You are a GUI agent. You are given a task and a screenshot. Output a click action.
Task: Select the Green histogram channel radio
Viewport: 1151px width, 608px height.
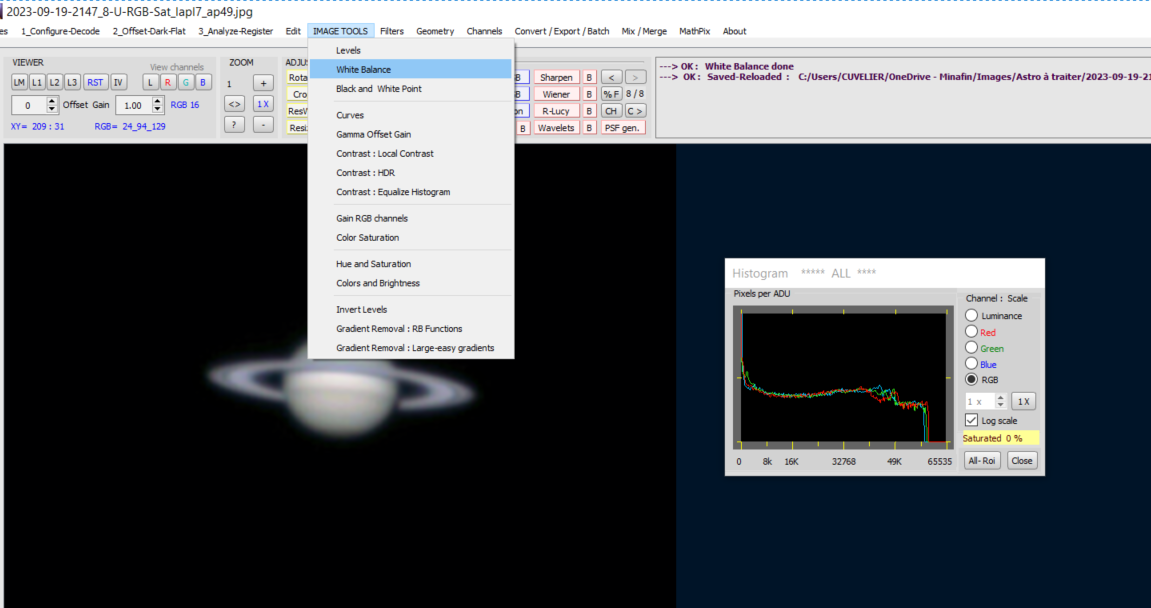pyautogui.click(x=971, y=348)
